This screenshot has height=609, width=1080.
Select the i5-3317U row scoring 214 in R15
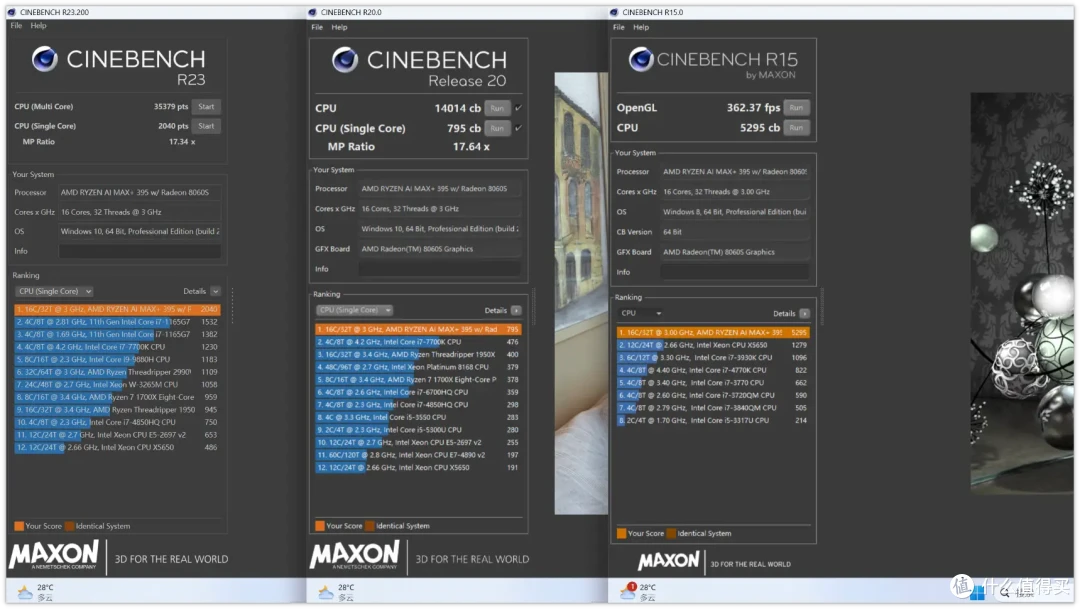(713, 421)
